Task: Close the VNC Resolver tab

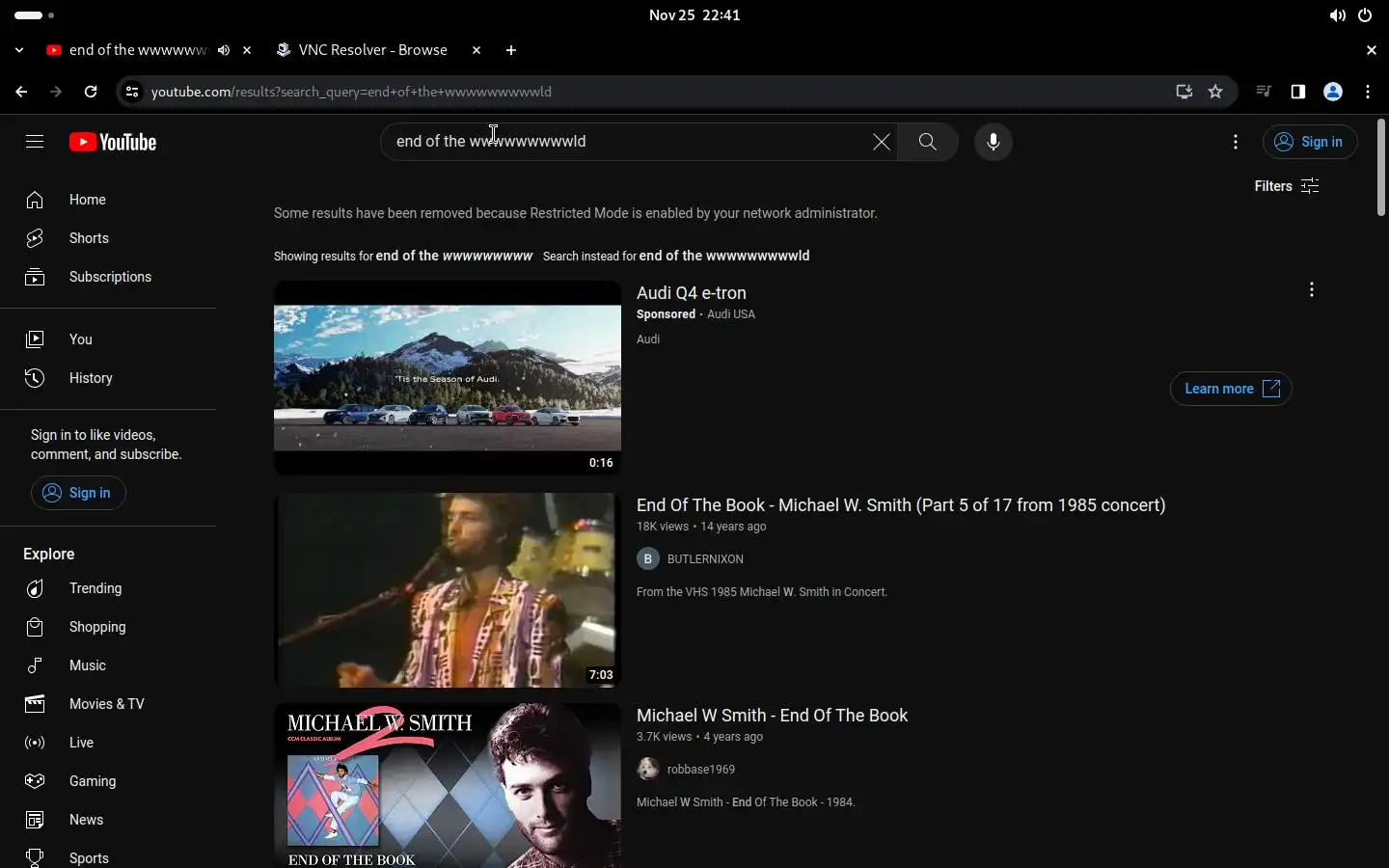Action: tap(477, 50)
